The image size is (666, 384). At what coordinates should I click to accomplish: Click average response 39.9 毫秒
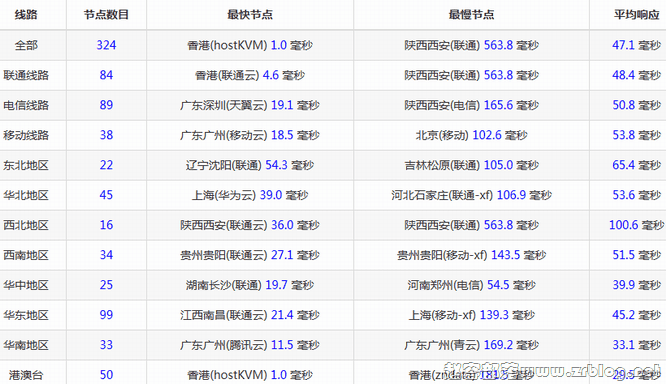click(636, 285)
